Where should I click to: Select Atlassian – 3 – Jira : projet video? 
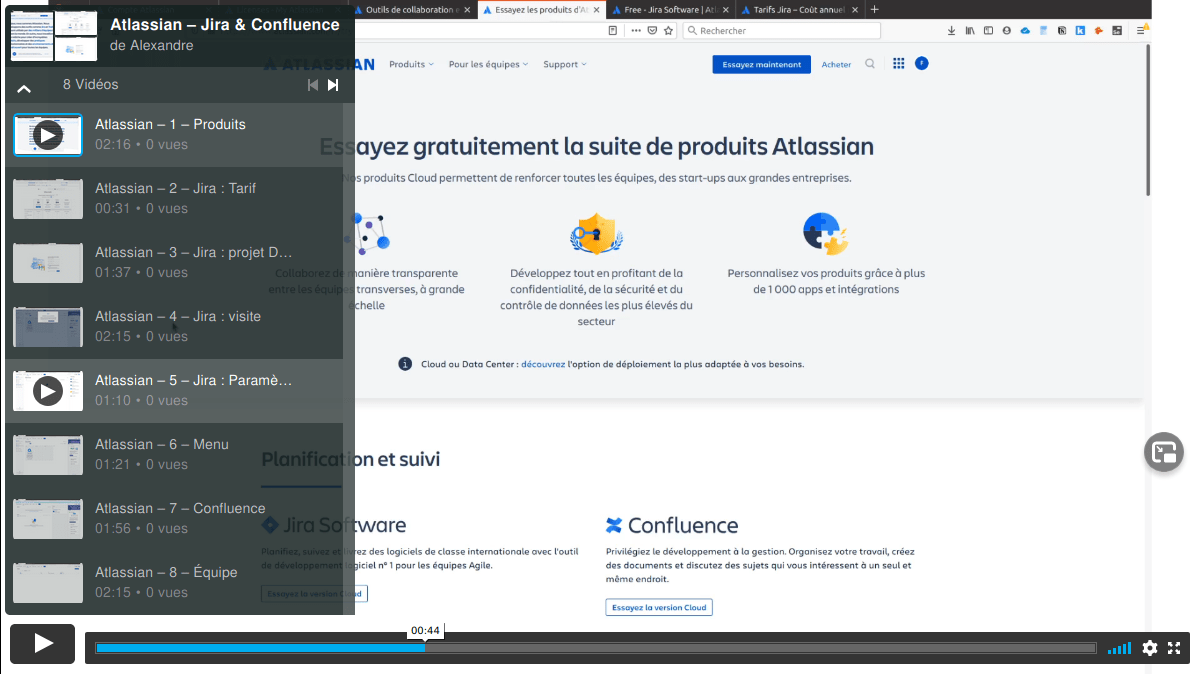(174, 263)
